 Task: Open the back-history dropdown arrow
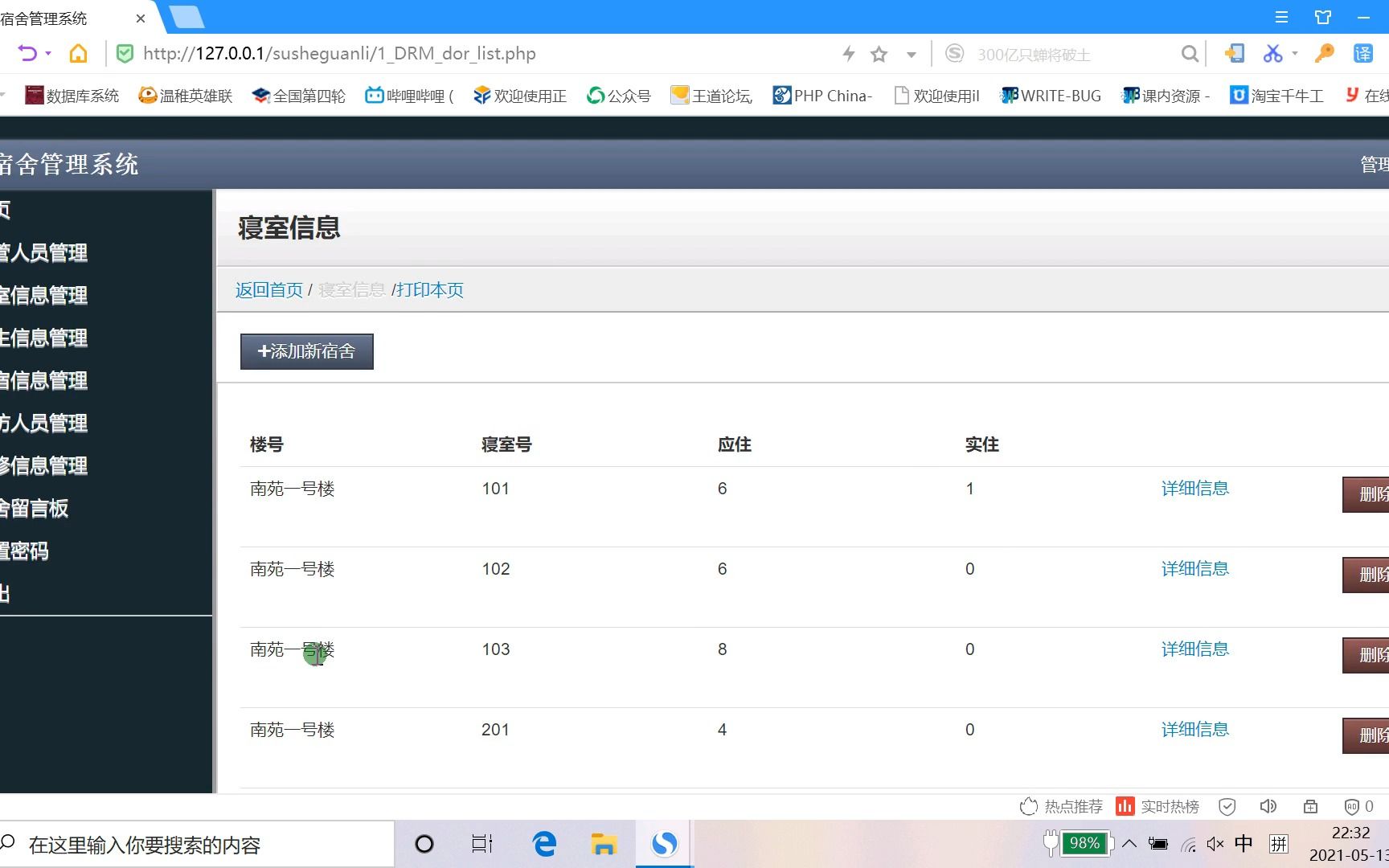(x=48, y=54)
